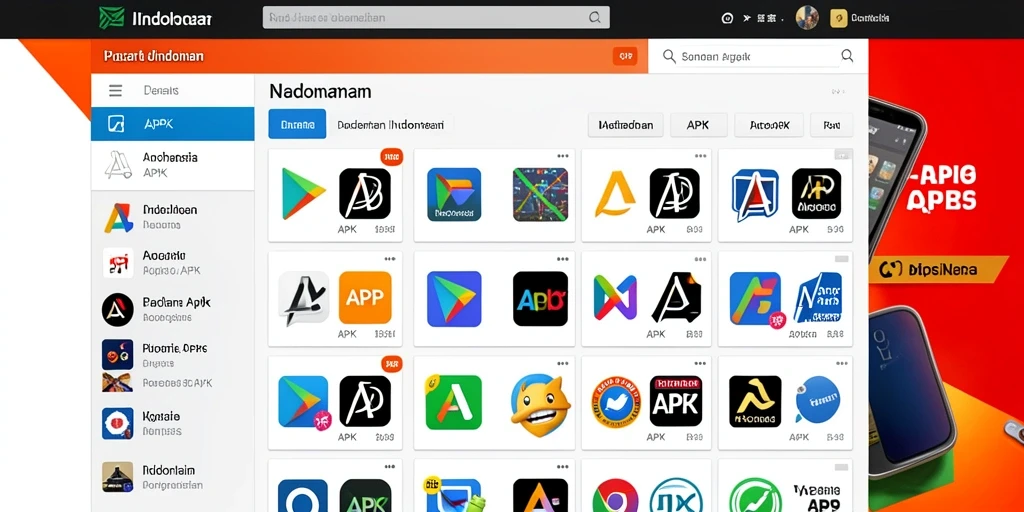
Task: Open the blue Play icon with pink badge
Action: point(304,403)
